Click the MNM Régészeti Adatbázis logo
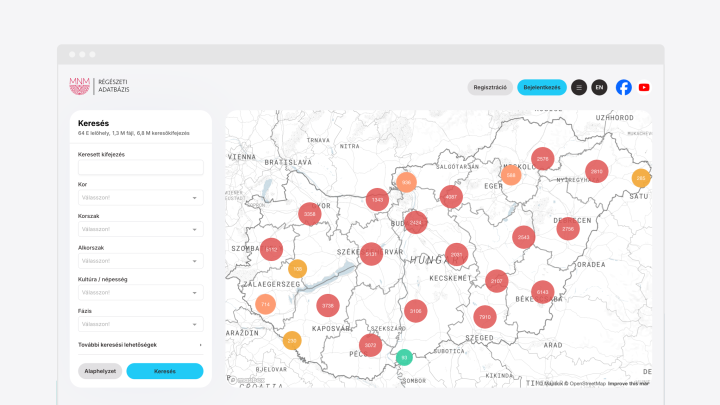The height and width of the screenshot is (405, 720). [x=99, y=86]
